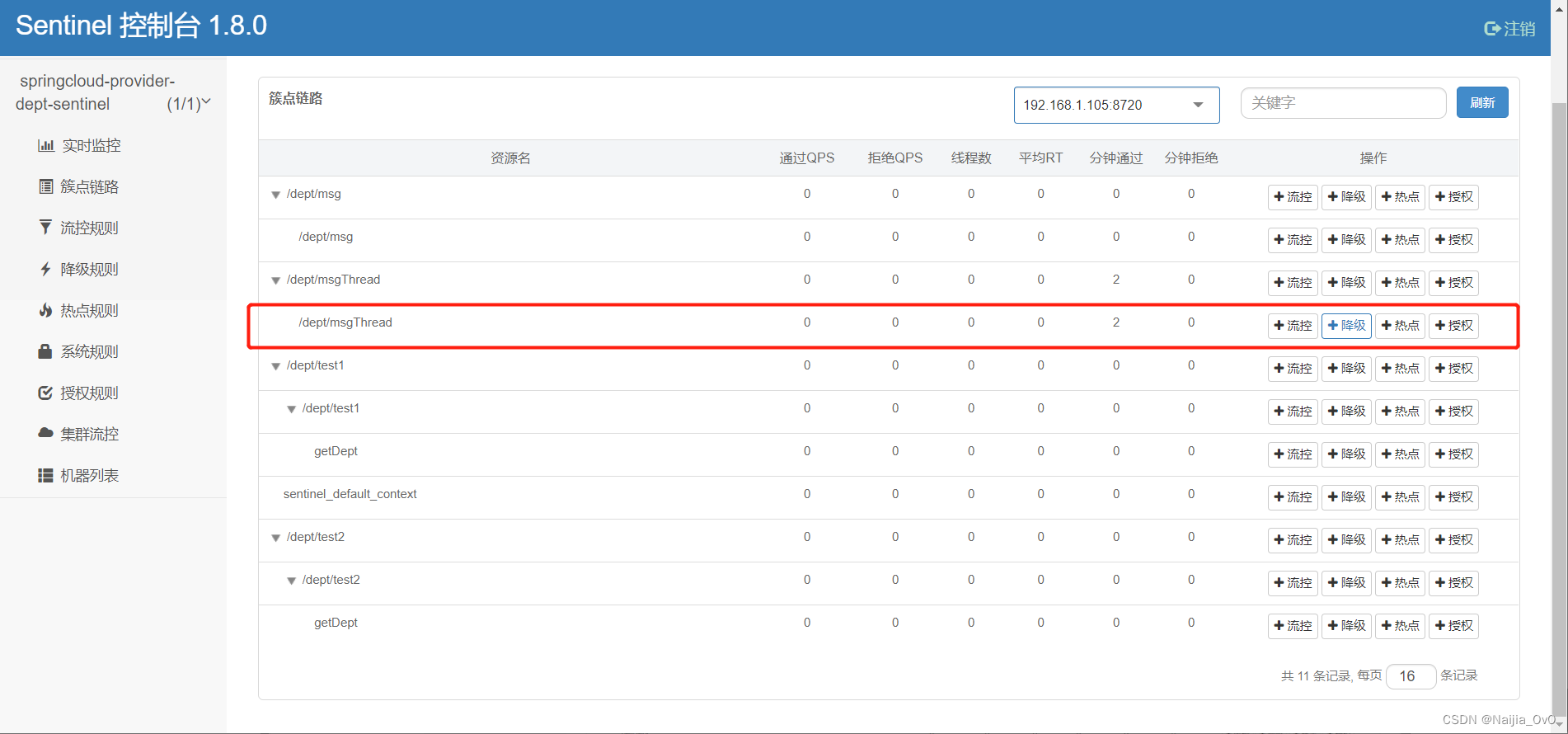The image size is (1568, 734).
Task: Click the 分钟拒绝 column header
Action: click(1191, 158)
